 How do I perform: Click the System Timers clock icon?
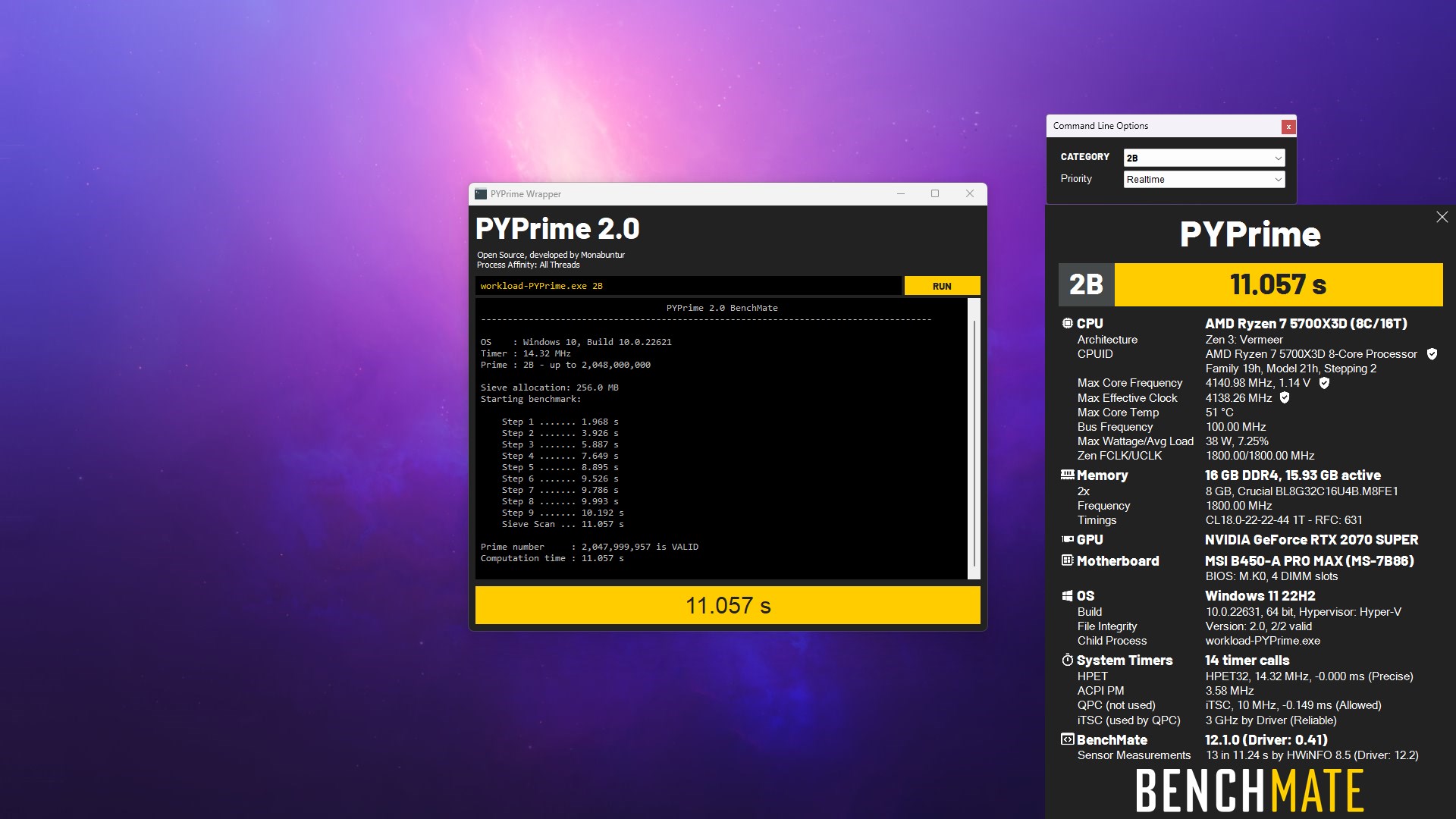tap(1067, 660)
